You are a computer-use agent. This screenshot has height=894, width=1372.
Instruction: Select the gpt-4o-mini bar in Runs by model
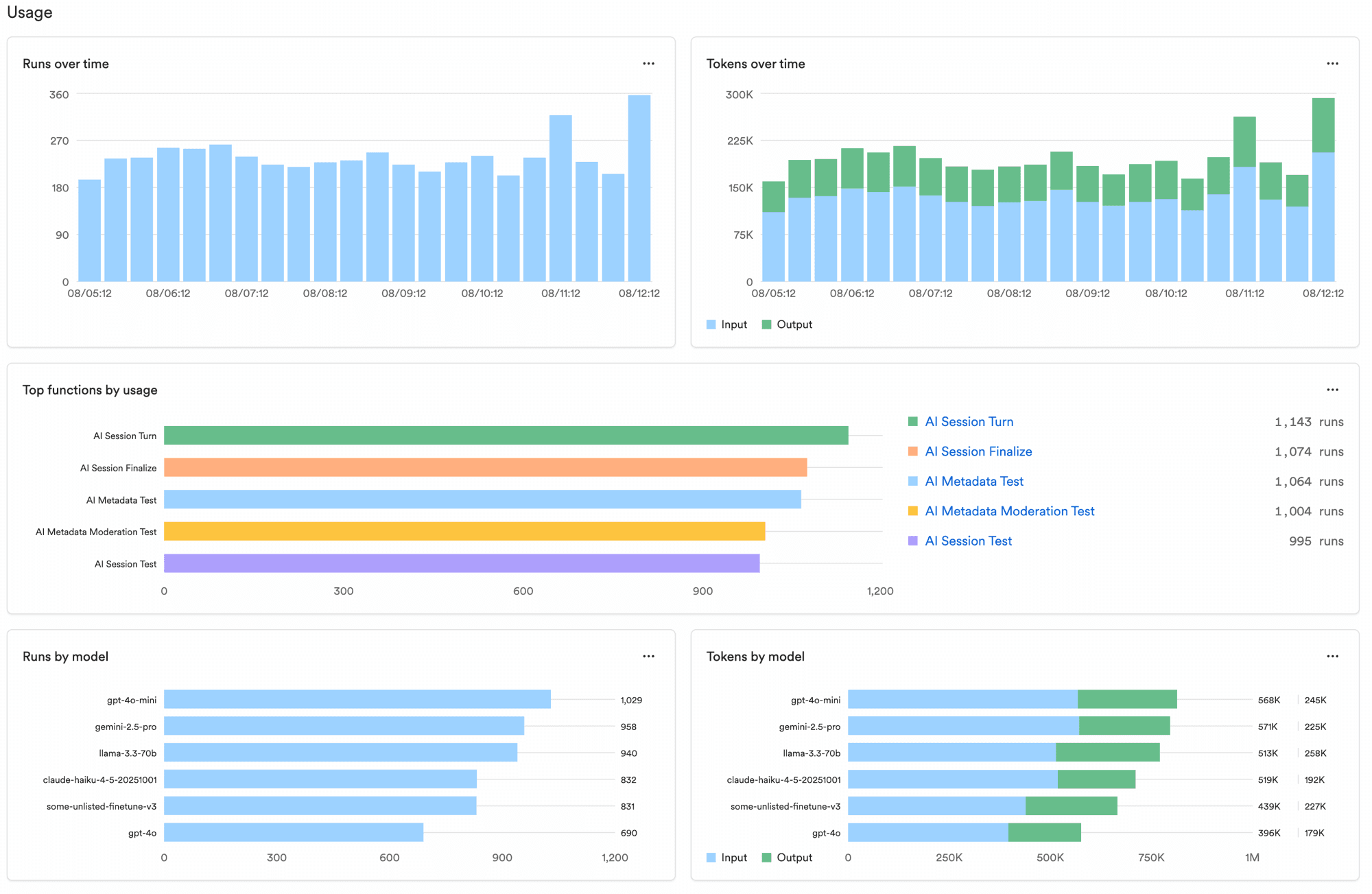point(357,699)
